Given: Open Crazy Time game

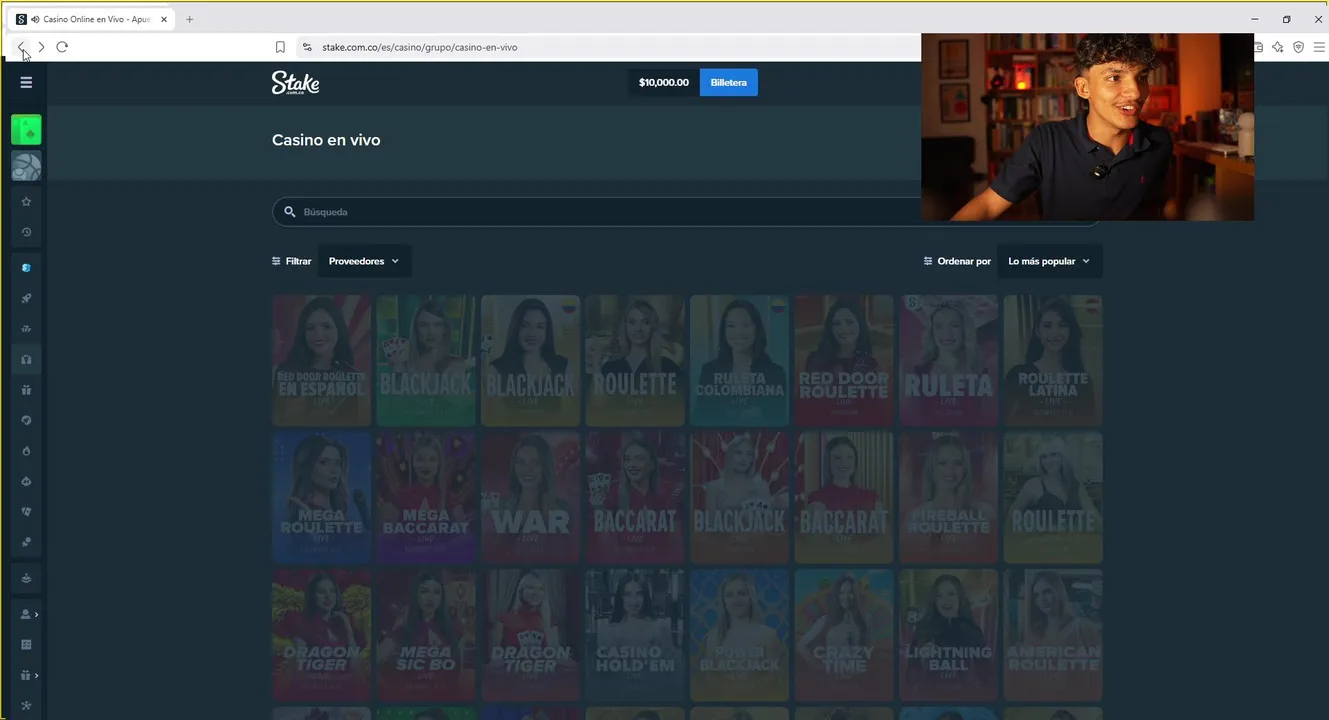Looking at the screenshot, I should (x=844, y=635).
